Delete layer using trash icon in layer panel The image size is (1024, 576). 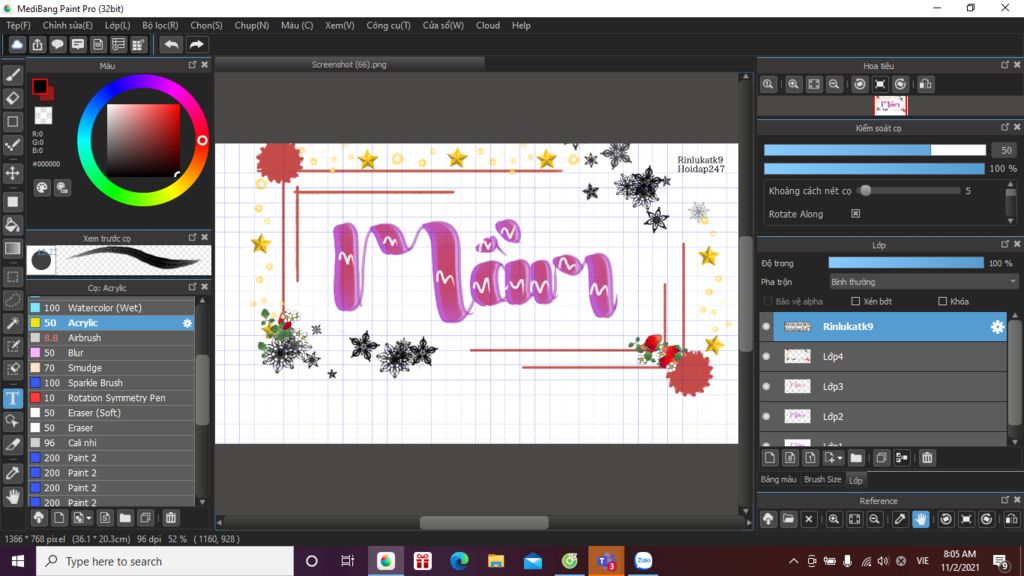(x=927, y=458)
